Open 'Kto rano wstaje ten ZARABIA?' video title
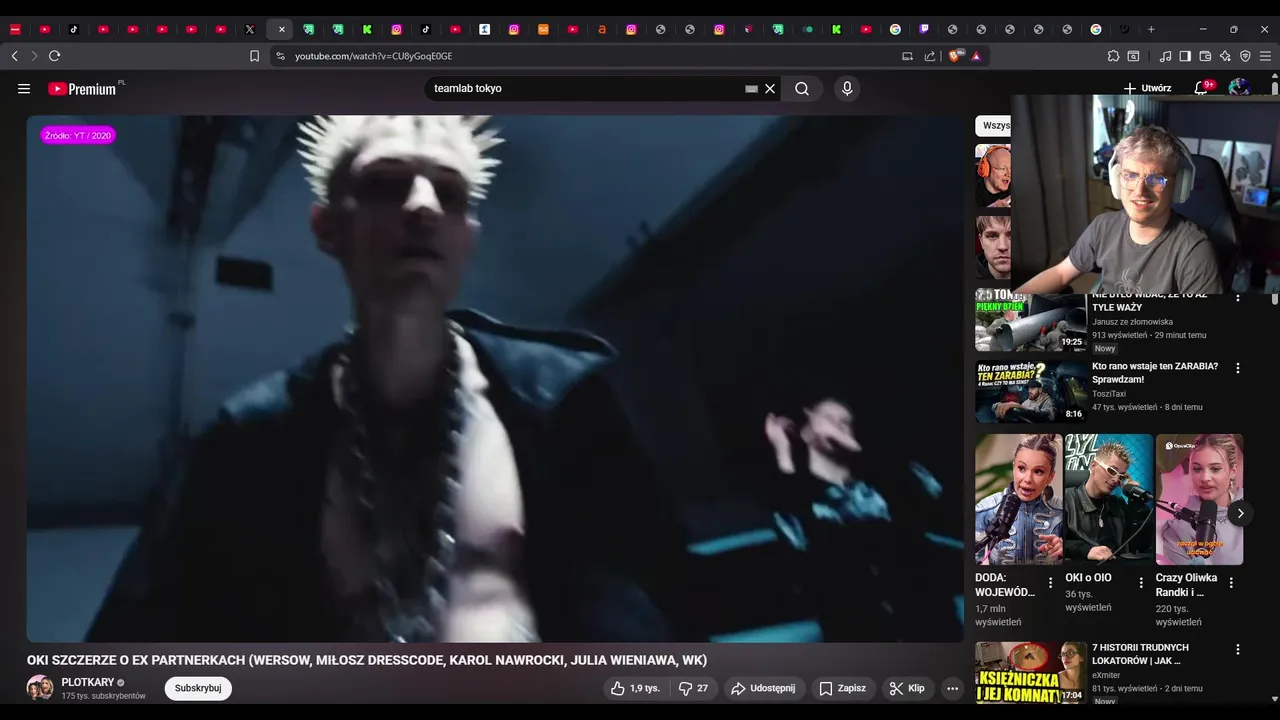Viewport: 1280px width, 720px height. 1155,373
